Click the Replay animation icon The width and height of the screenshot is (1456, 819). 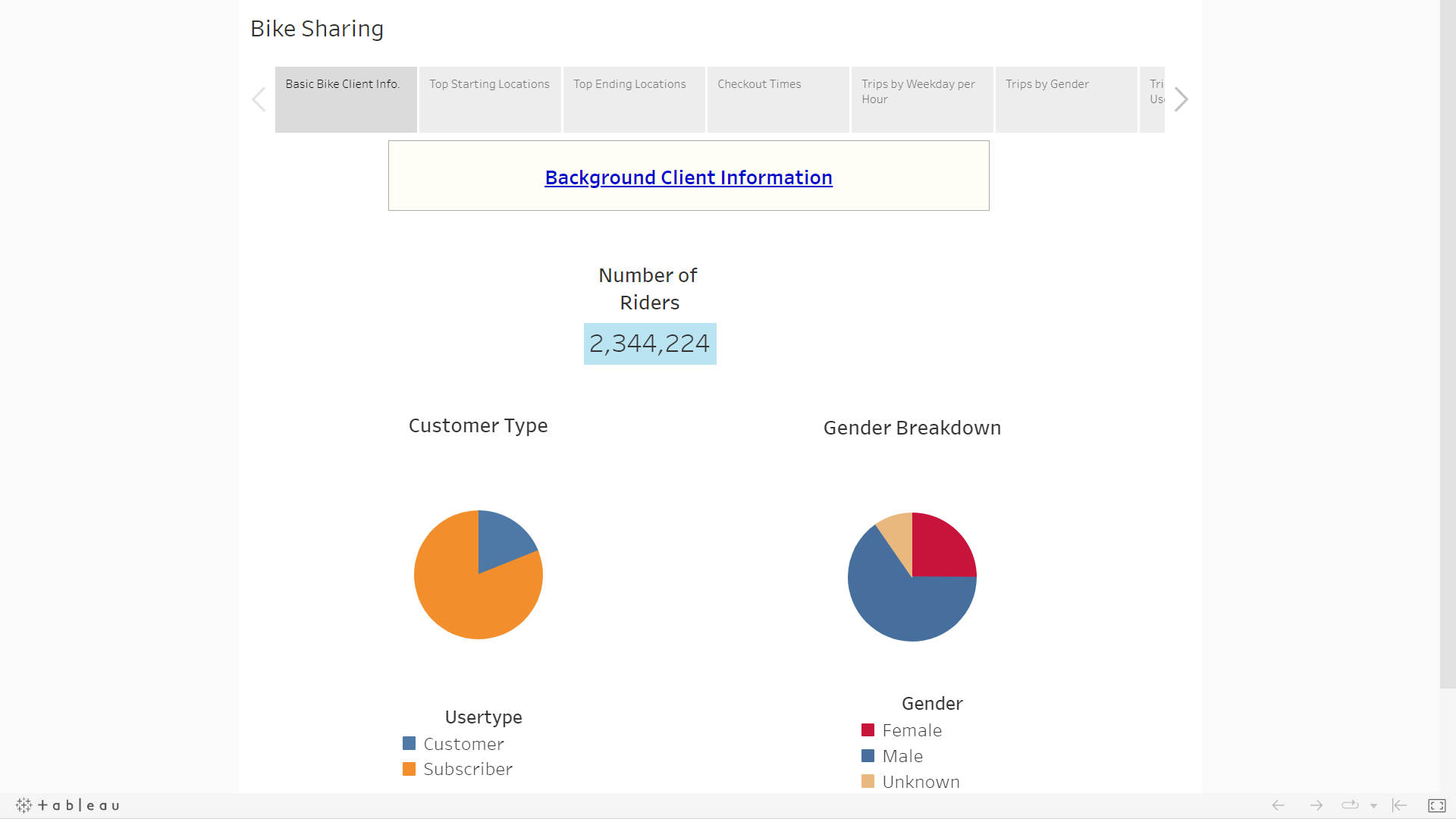[x=1348, y=805]
